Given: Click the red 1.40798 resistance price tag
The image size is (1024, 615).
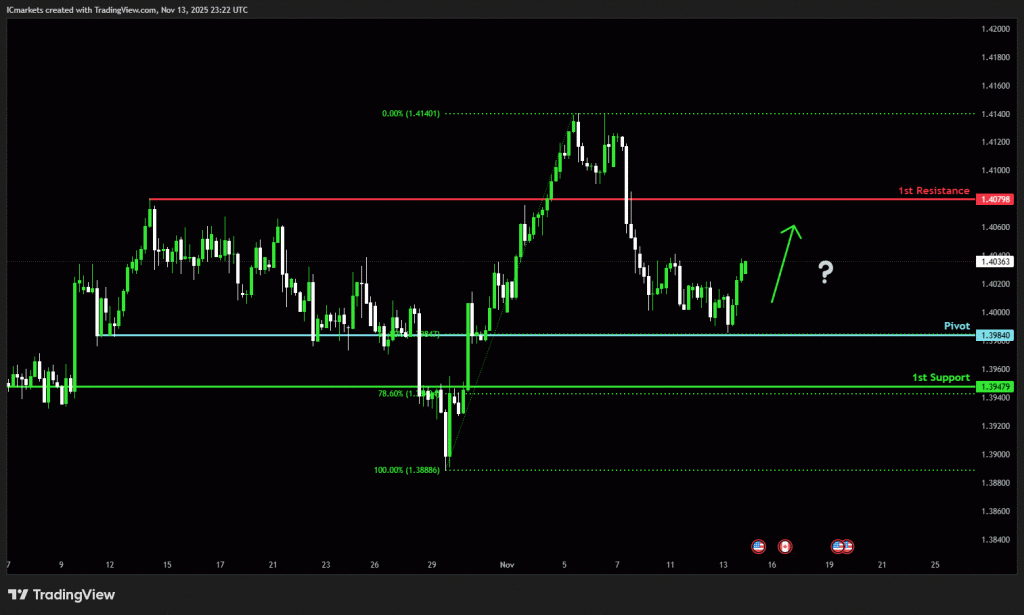Looking at the screenshot, I should pos(997,200).
